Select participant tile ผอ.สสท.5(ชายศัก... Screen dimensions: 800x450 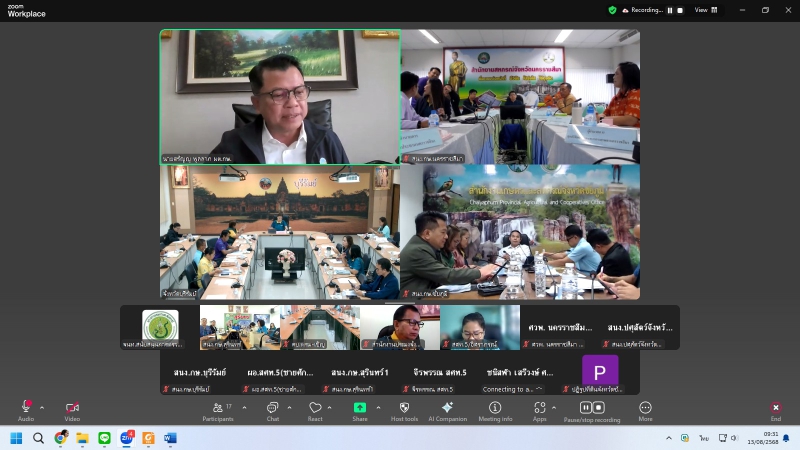pos(280,372)
